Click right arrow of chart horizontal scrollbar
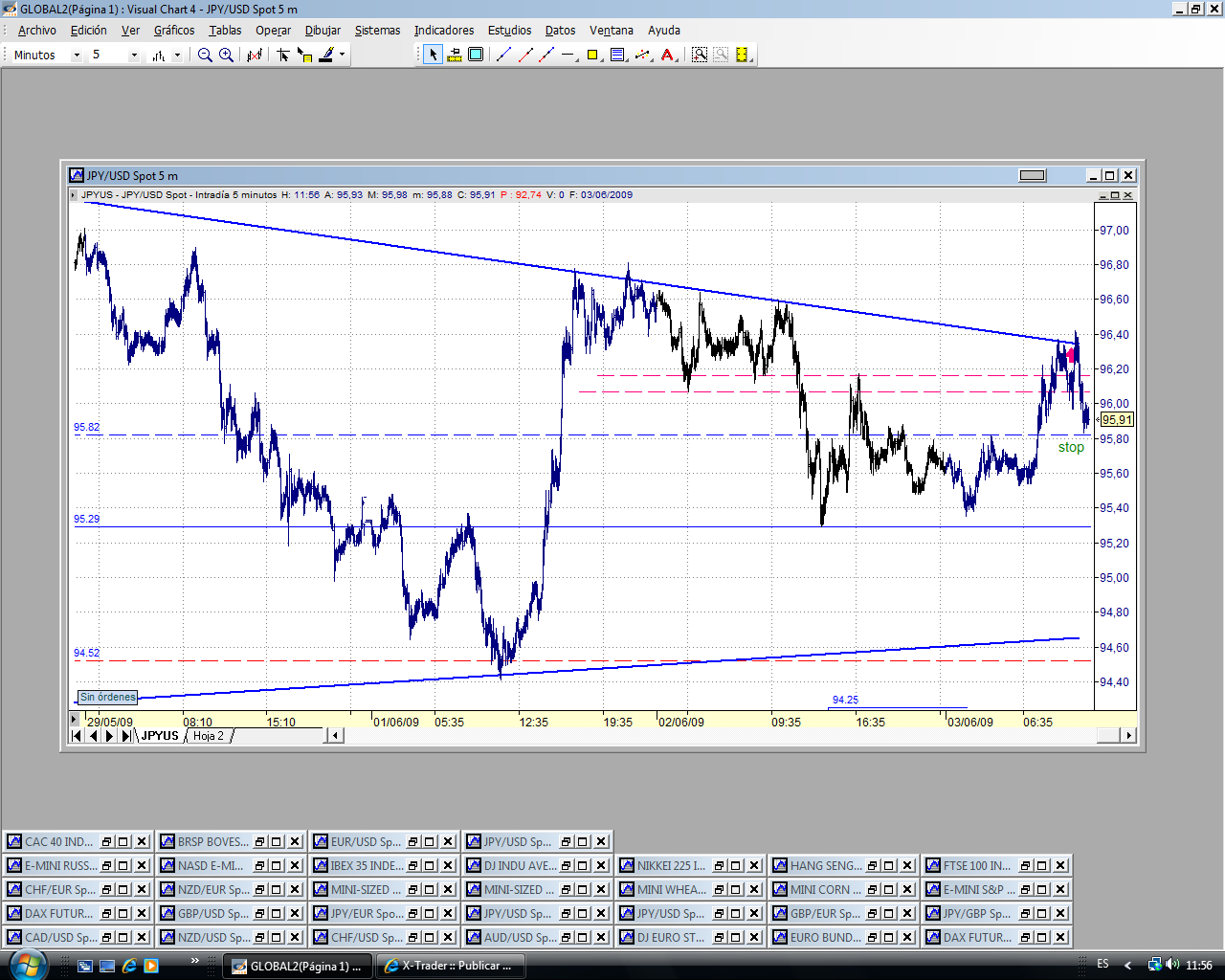1225x980 pixels. 1129,736
